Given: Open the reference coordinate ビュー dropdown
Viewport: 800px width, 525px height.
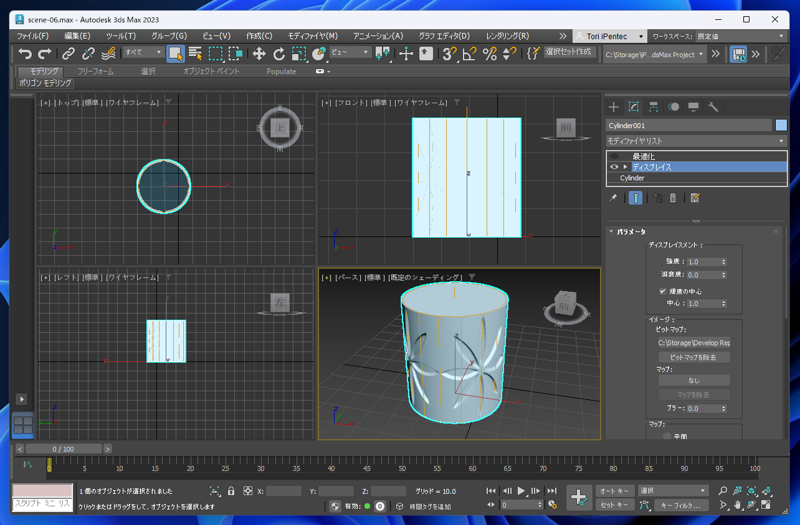Looking at the screenshot, I should [349, 53].
